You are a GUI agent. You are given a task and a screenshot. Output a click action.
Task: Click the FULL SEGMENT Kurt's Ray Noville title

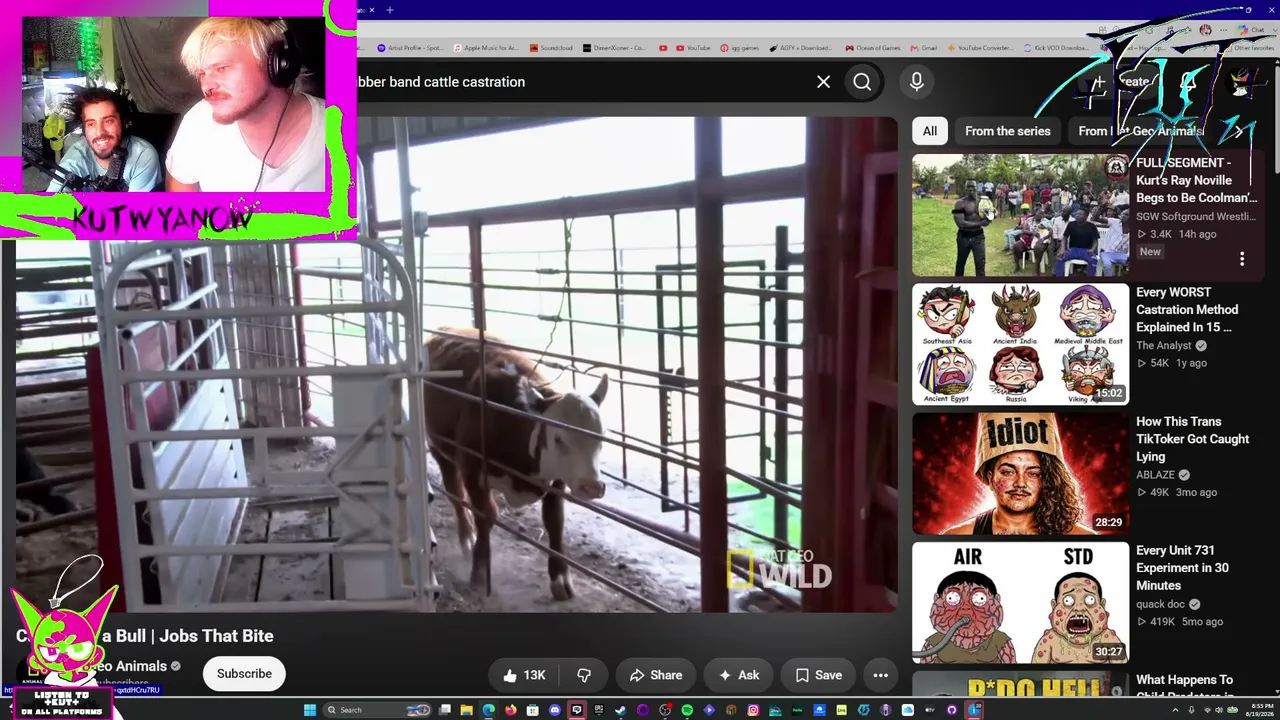click(x=1196, y=180)
